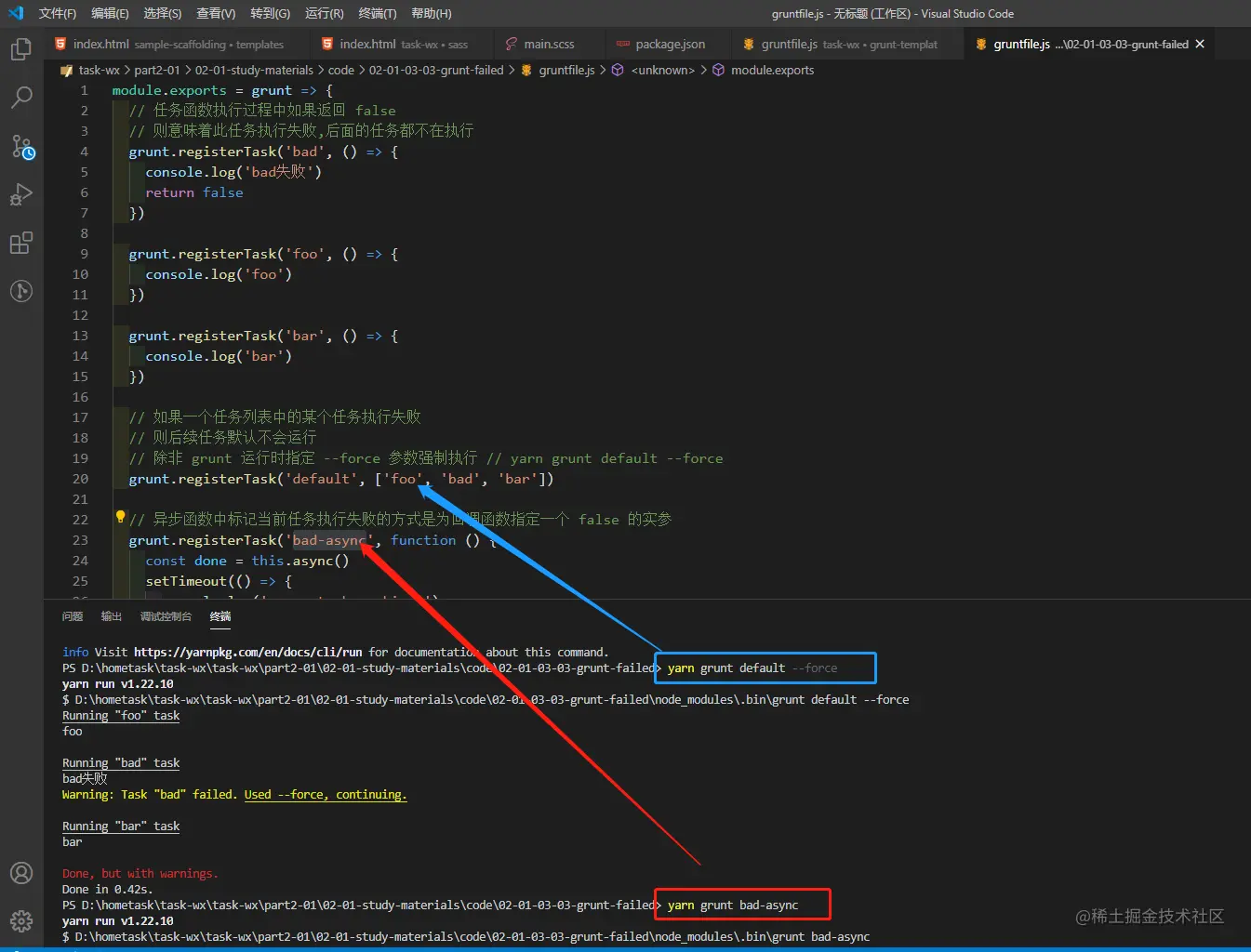Screen dimensions: 1251x952
Task: Open the yarnpkg.com docs link in the terminal
Action: coord(248,652)
